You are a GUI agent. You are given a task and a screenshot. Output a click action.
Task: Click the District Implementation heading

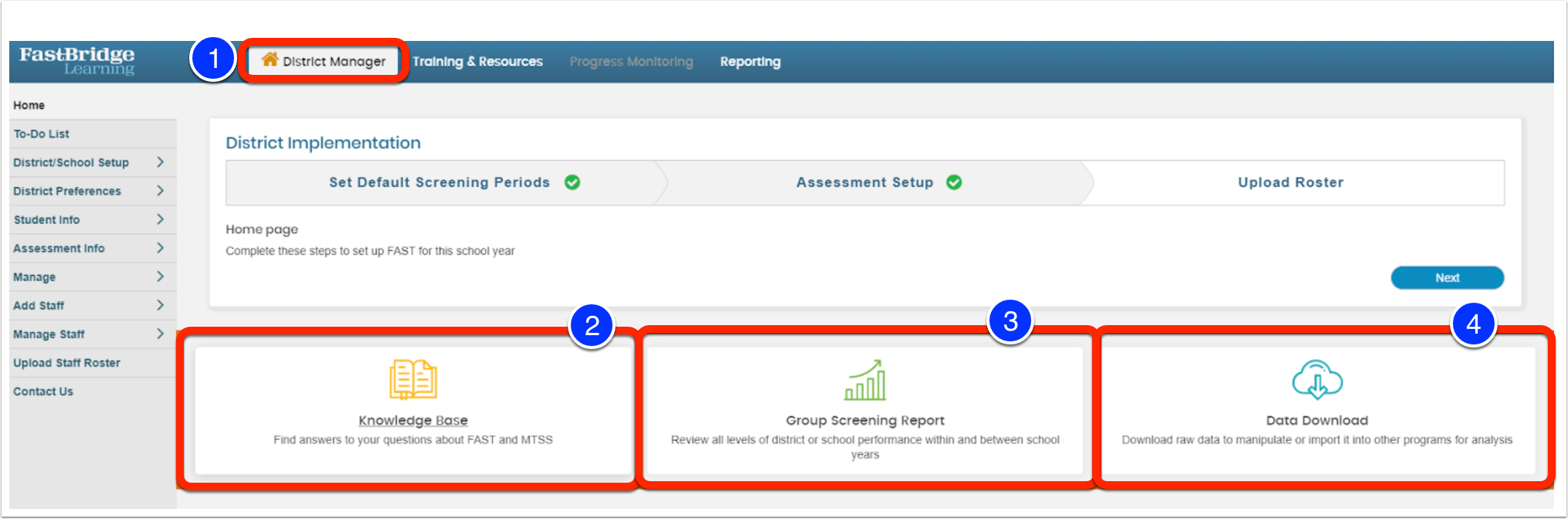click(323, 143)
